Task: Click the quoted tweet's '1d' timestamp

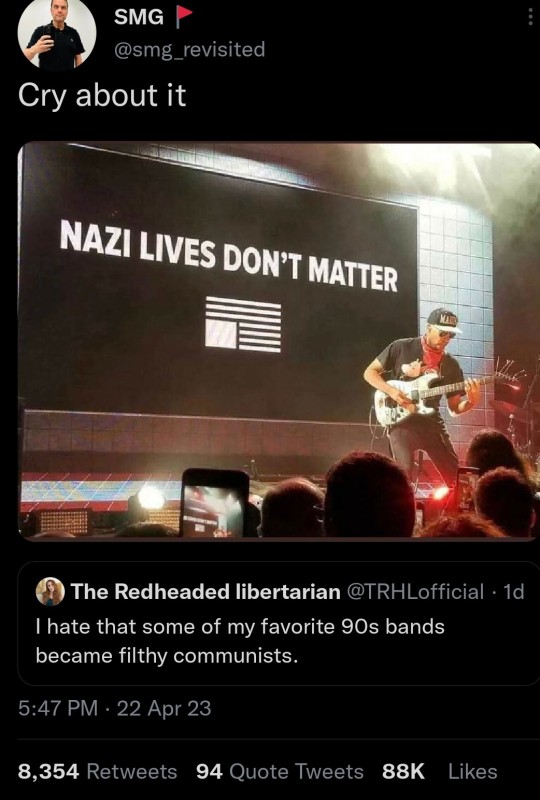Action: tap(513, 591)
